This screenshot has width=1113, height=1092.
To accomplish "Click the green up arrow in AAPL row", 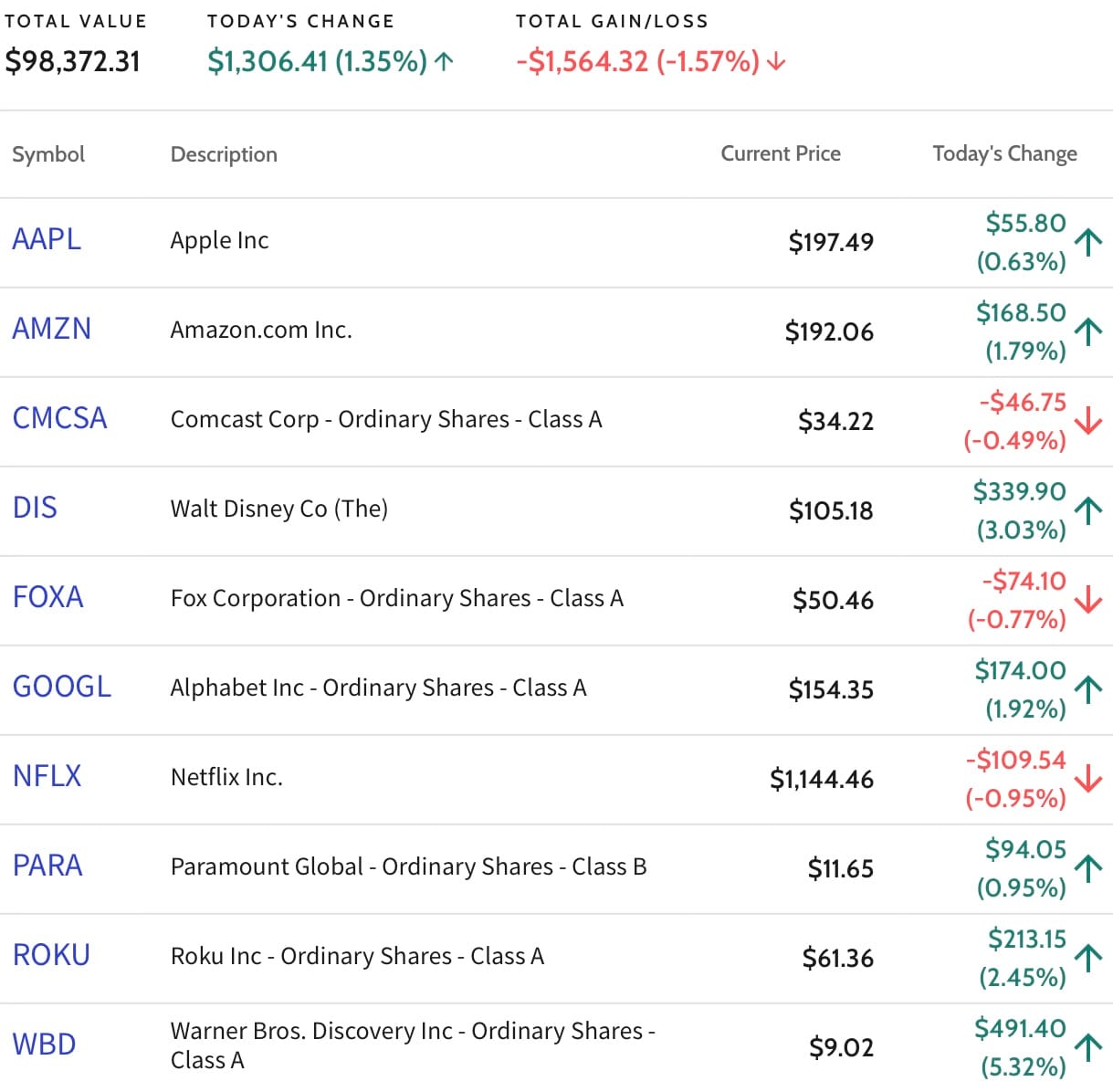I will 1087,242.
